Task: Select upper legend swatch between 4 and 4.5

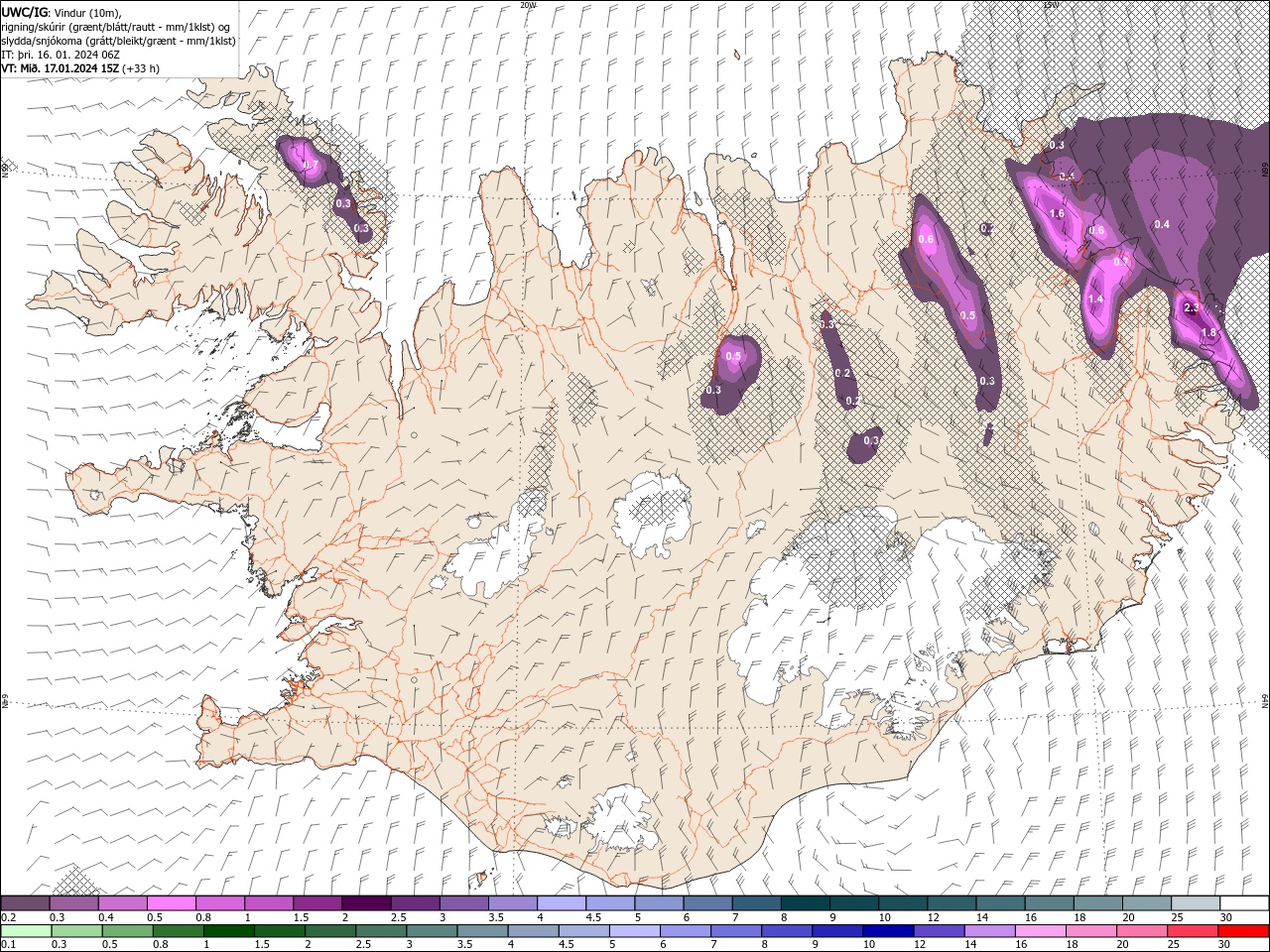Action: (x=561, y=903)
